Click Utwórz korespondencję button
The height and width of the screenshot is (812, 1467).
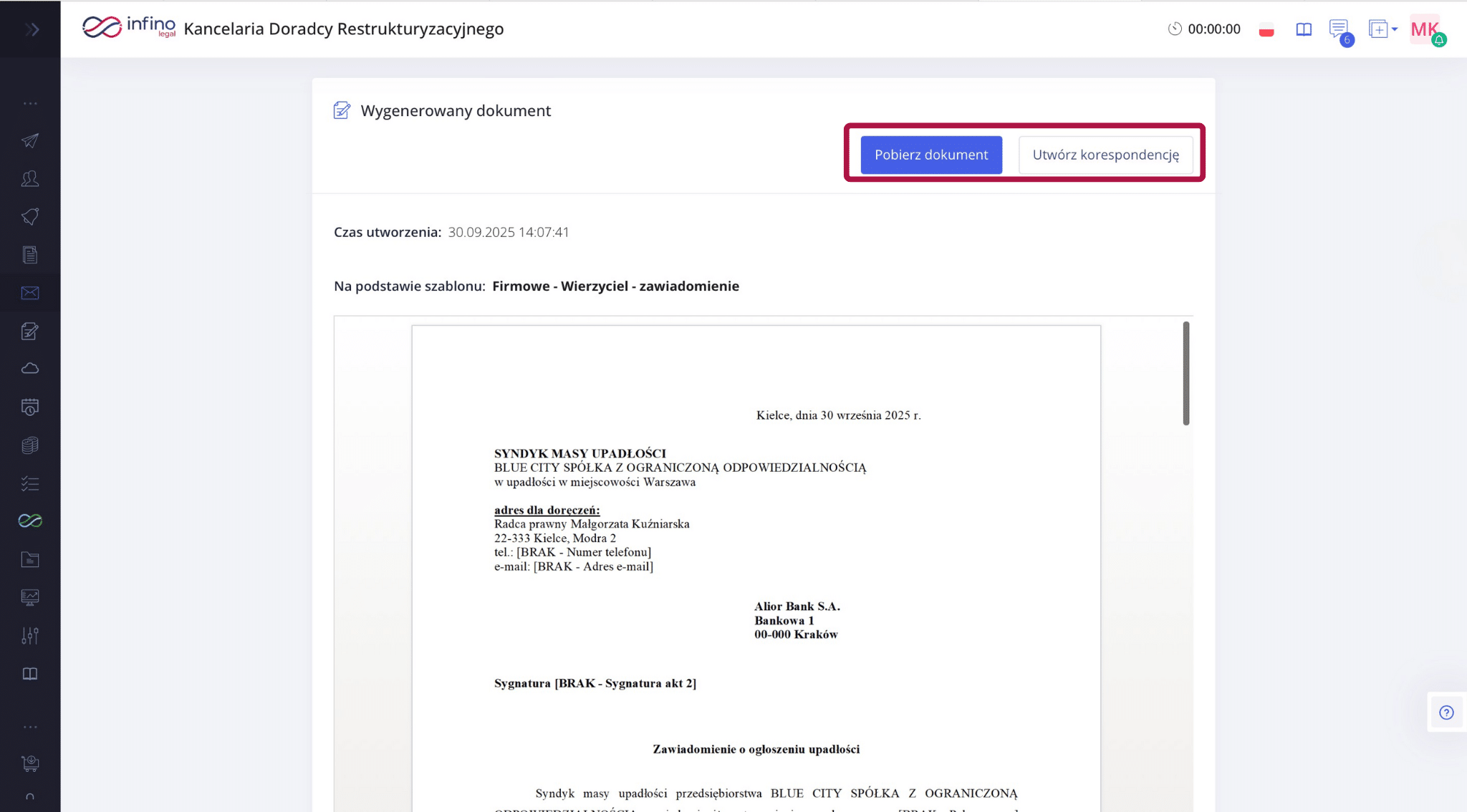pos(1105,155)
